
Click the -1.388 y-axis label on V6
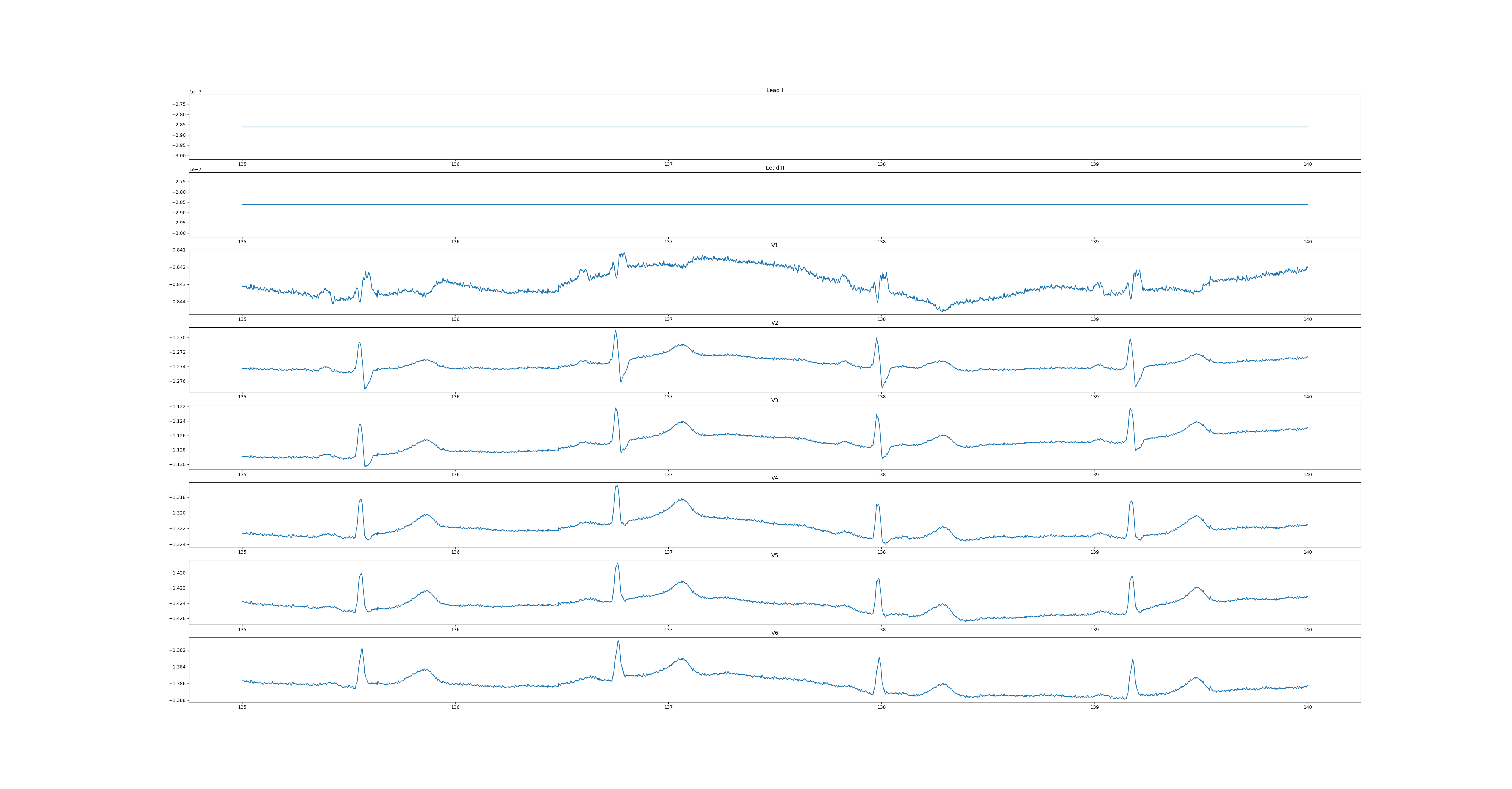click(x=178, y=700)
